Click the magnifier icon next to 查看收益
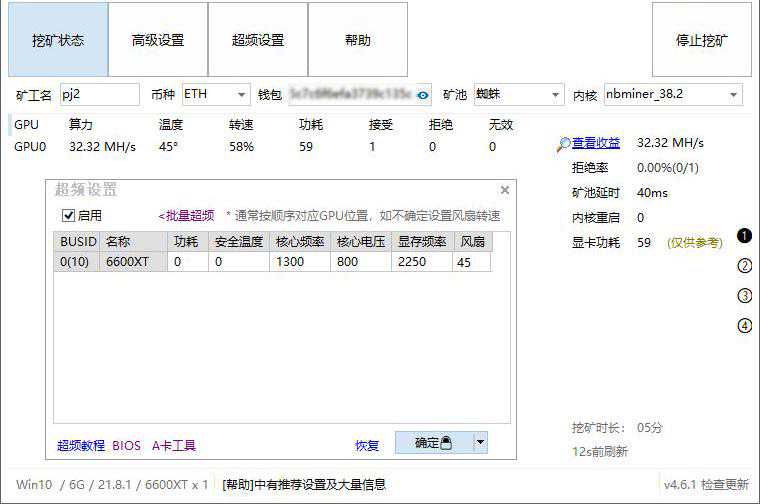The width and height of the screenshot is (760, 504). pyautogui.click(x=564, y=144)
